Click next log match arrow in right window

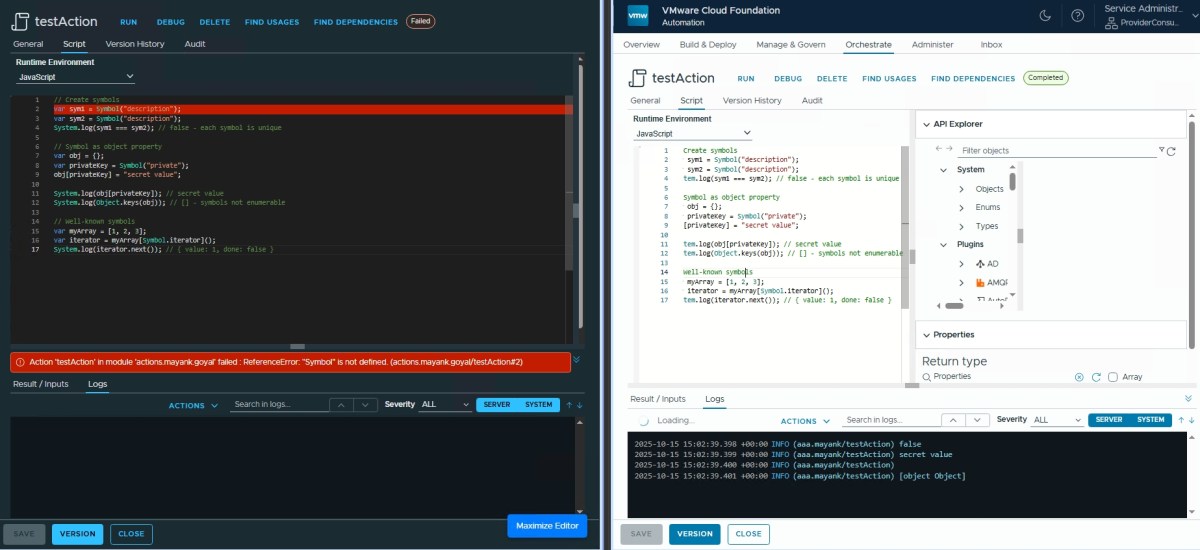(977, 420)
